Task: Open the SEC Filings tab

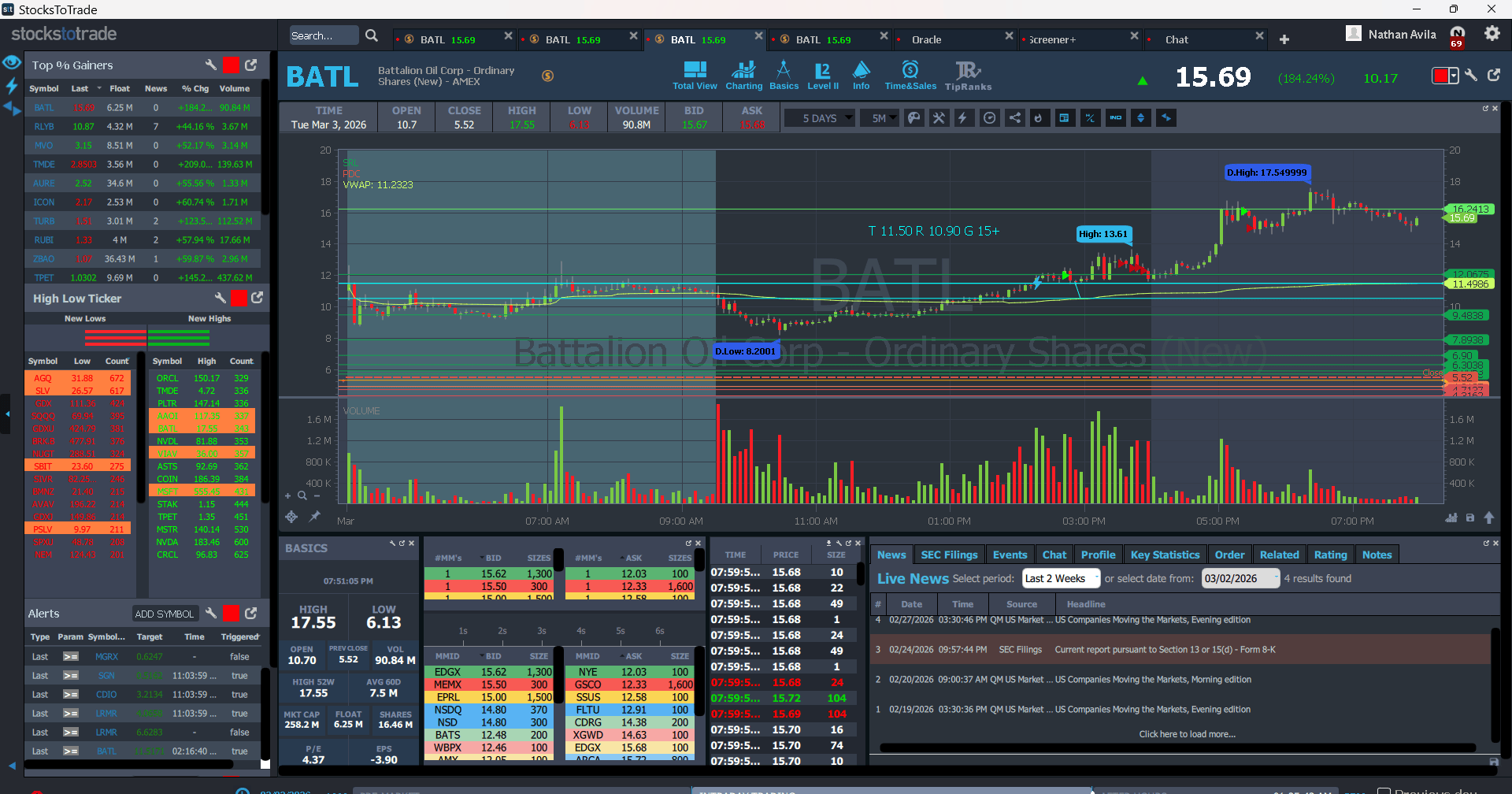Action: pos(949,555)
